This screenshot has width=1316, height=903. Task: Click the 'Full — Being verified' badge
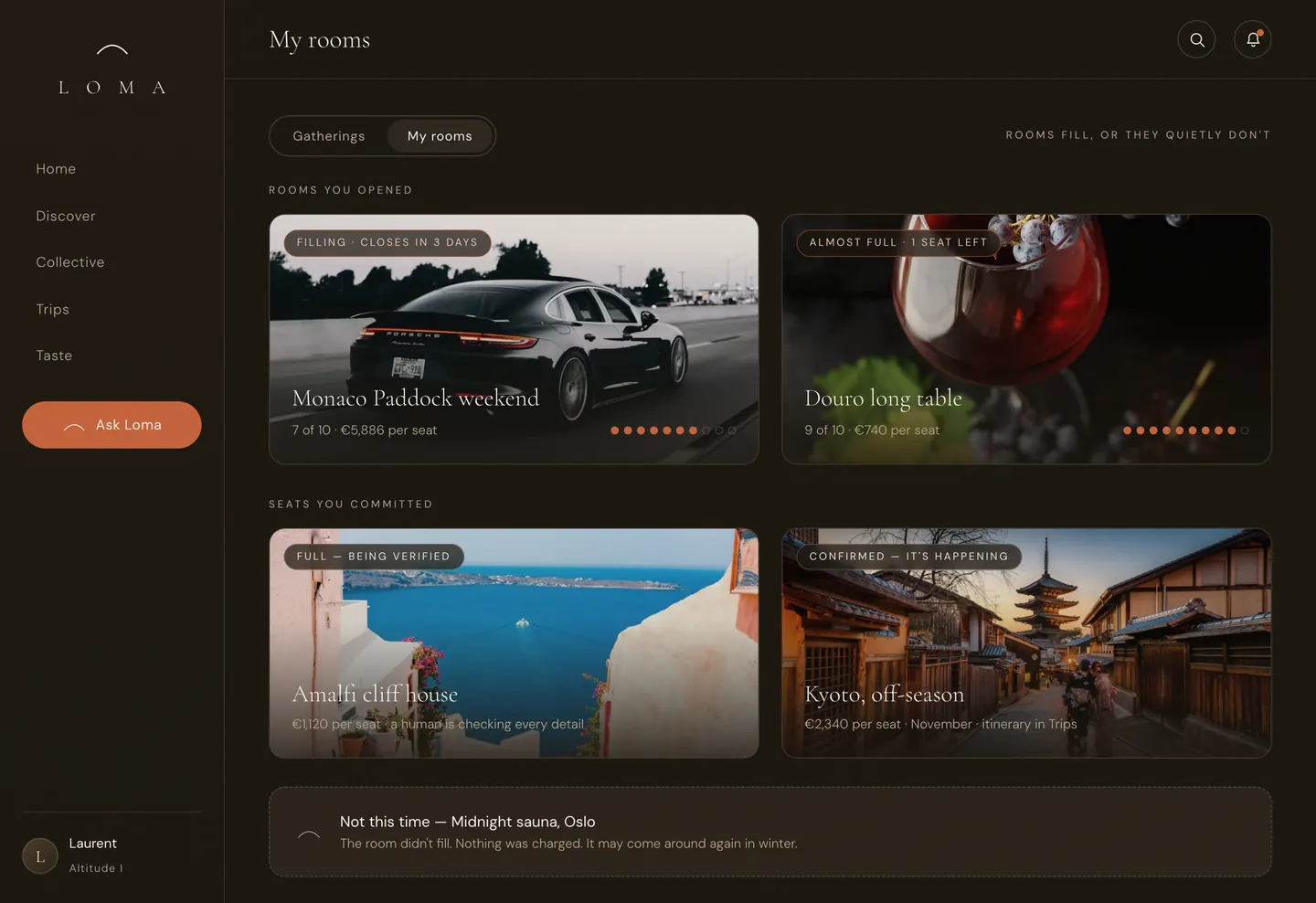pos(374,557)
